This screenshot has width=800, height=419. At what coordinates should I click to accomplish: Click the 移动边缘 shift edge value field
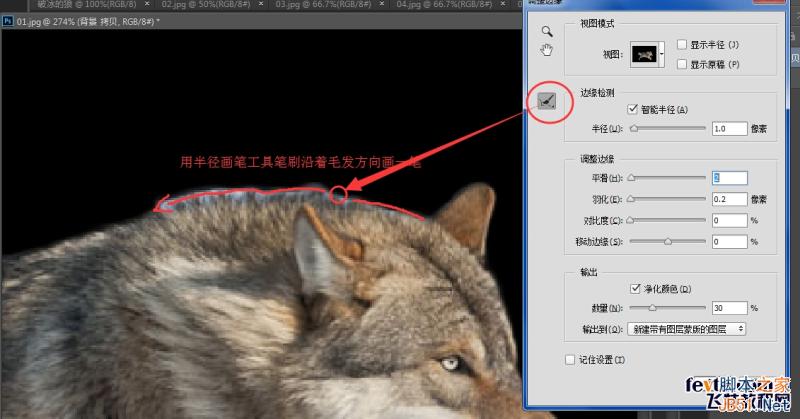(x=730, y=241)
